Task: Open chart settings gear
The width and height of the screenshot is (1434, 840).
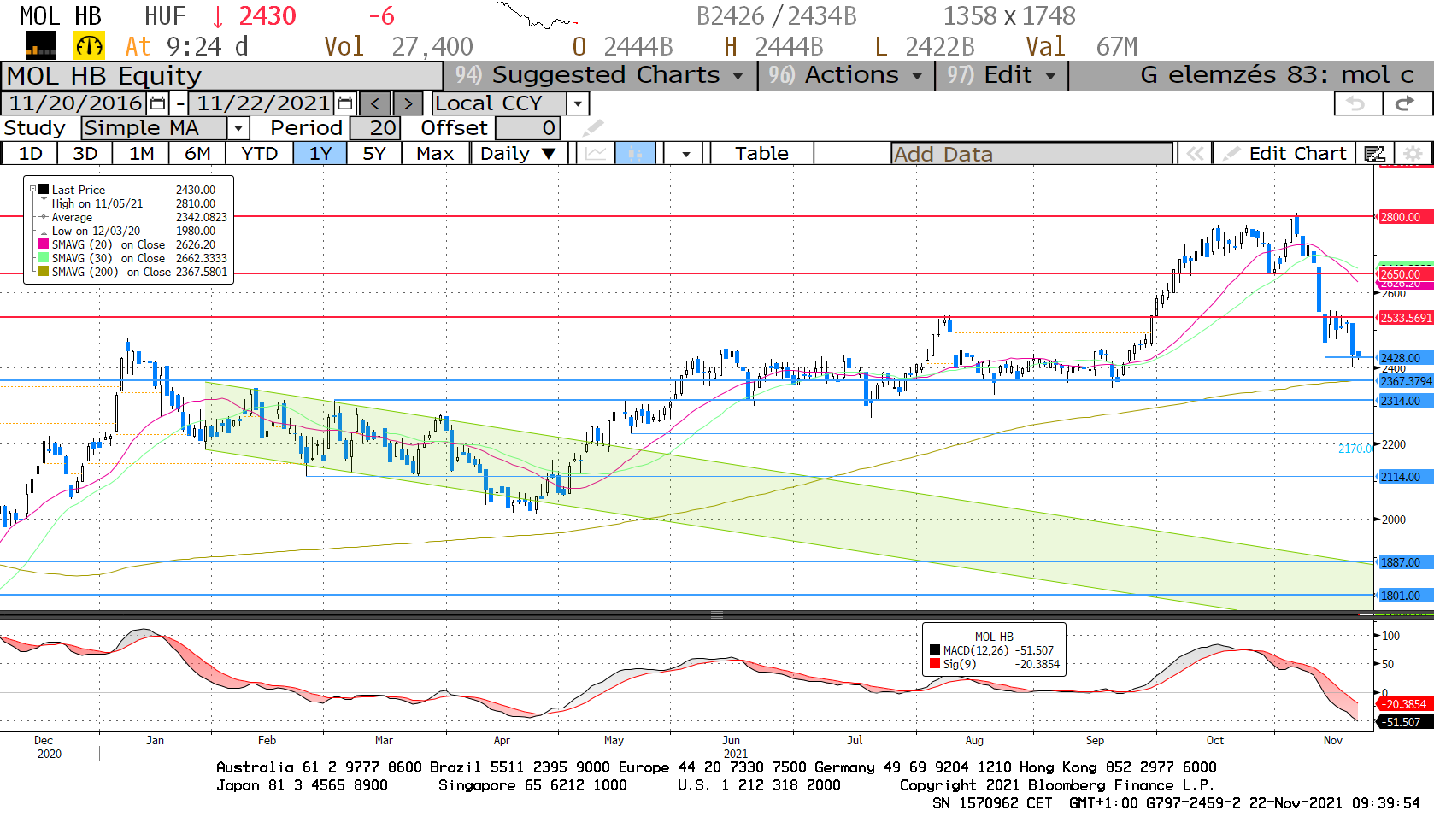Action: pyautogui.click(x=1413, y=154)
